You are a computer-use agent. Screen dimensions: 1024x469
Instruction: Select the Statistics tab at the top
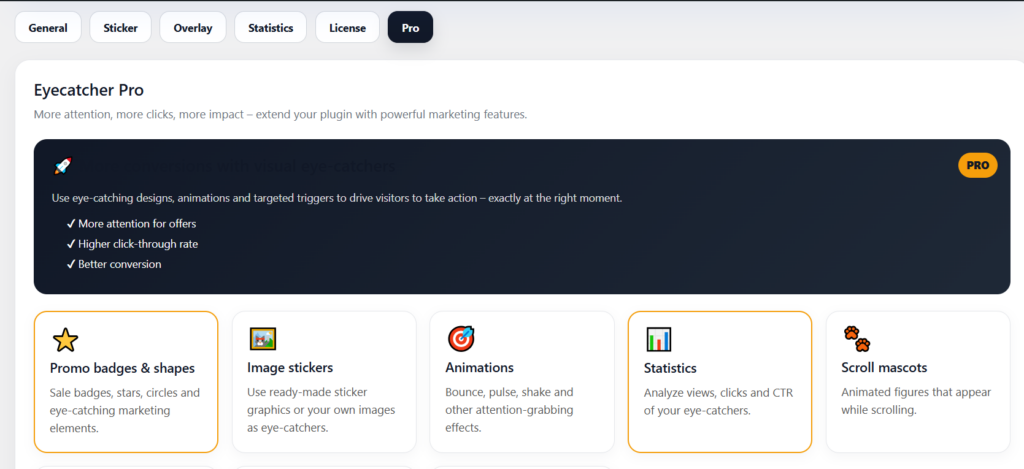pyautogui.click(x=271, y=28)
